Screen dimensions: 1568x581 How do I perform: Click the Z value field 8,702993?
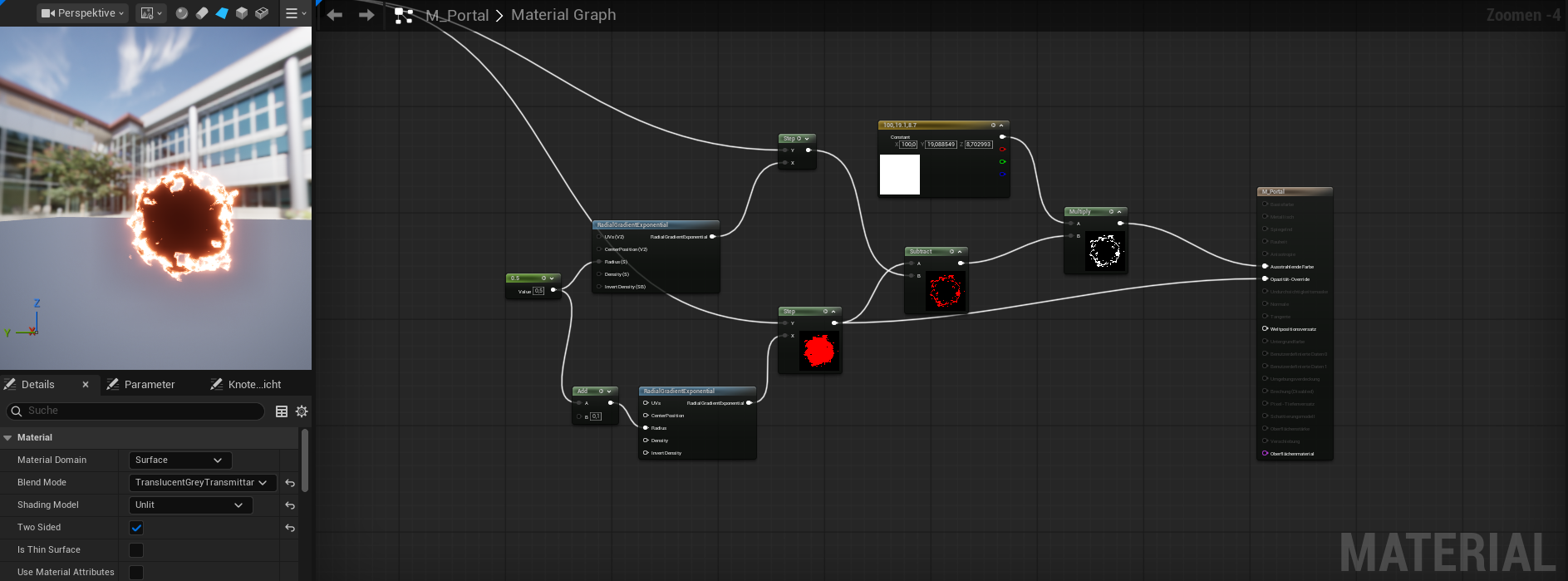point(978,145)
